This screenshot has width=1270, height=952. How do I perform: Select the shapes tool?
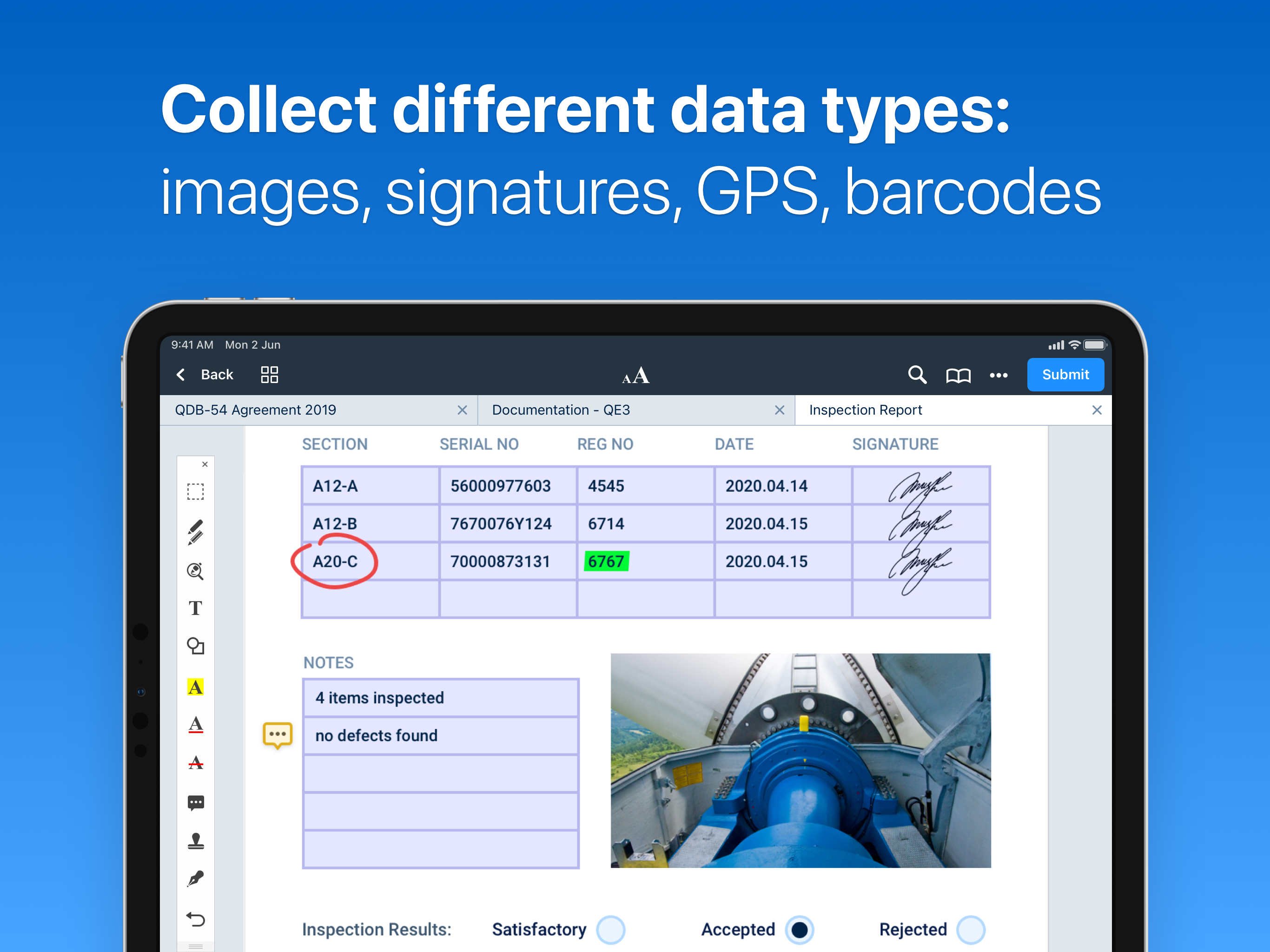pyautogui.click(x=195, y=646)
